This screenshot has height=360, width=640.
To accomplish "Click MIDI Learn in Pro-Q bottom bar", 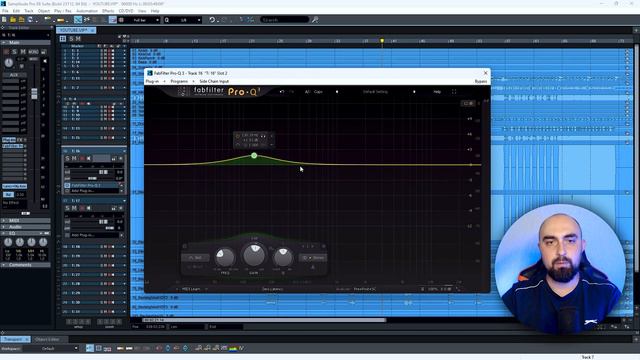I will click(191, 289).
